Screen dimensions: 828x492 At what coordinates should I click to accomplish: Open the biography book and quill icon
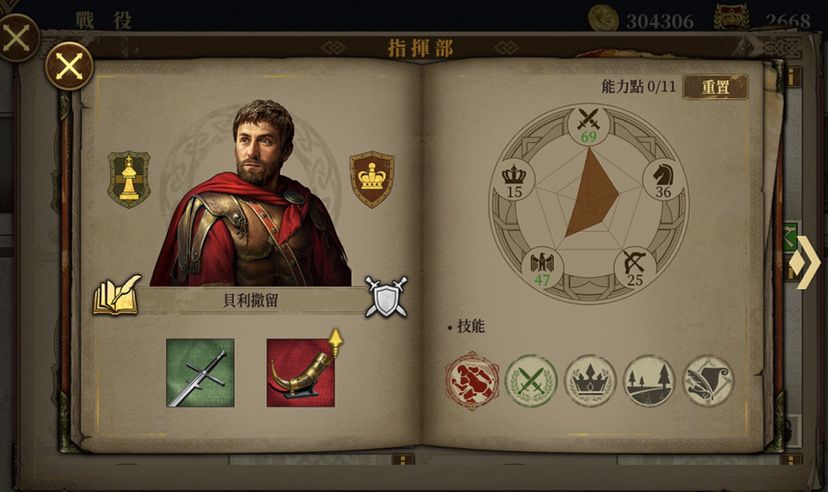[x=117, y=296]
